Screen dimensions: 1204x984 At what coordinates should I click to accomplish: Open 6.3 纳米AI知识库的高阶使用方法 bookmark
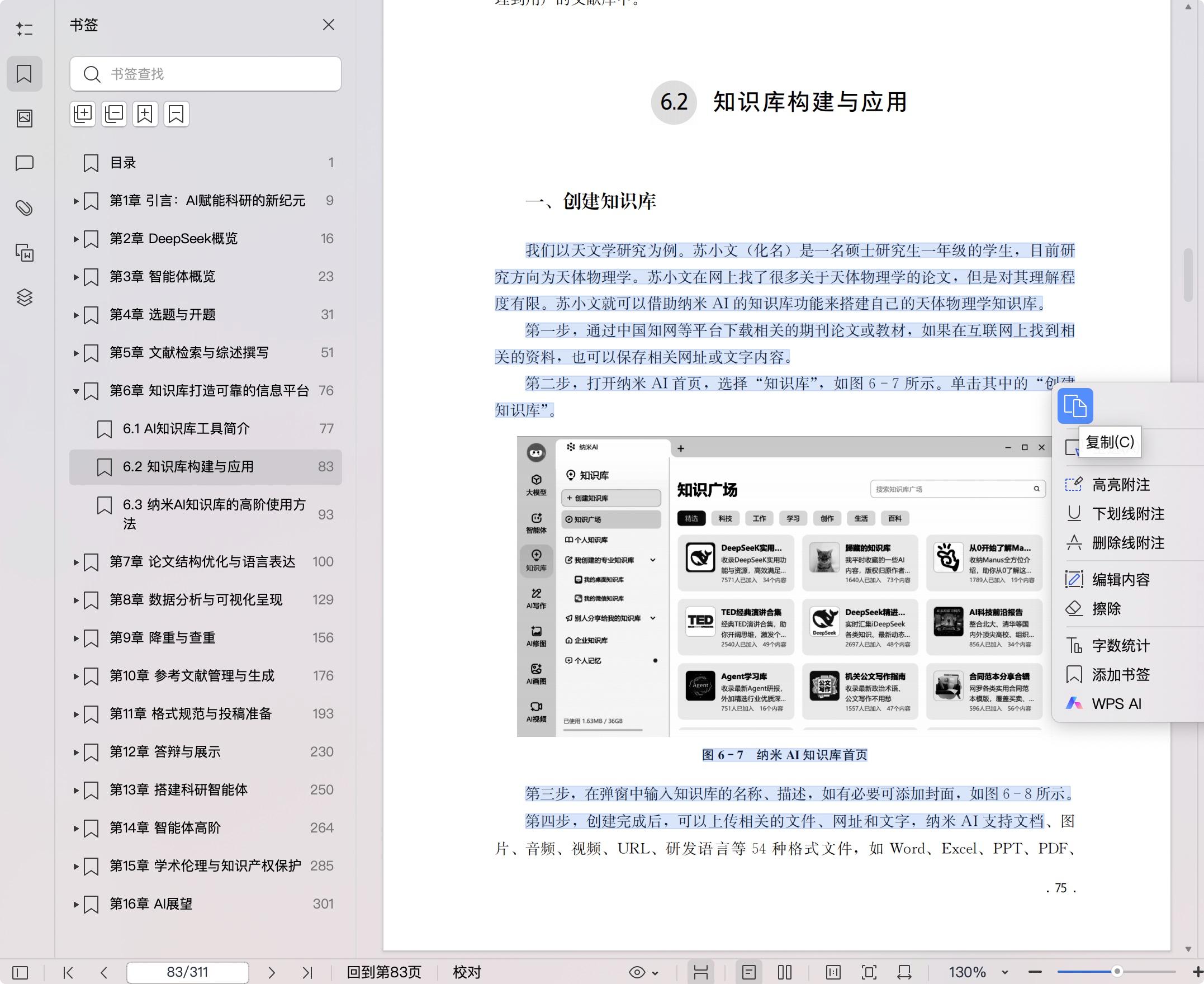click(x=206, y=514)
